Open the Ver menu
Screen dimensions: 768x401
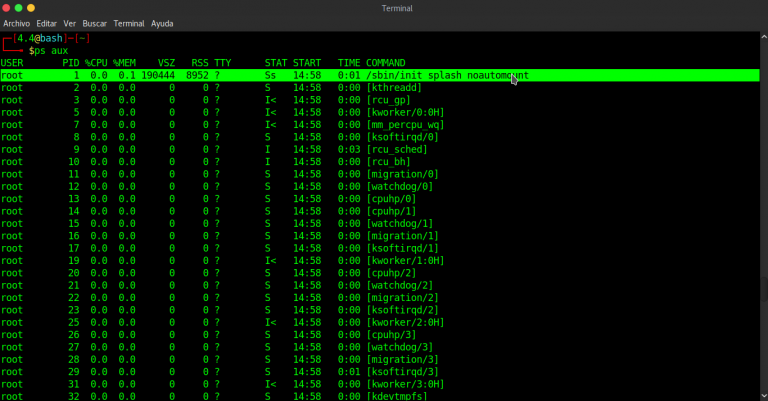pyautogui.click(x=69, y=22)
